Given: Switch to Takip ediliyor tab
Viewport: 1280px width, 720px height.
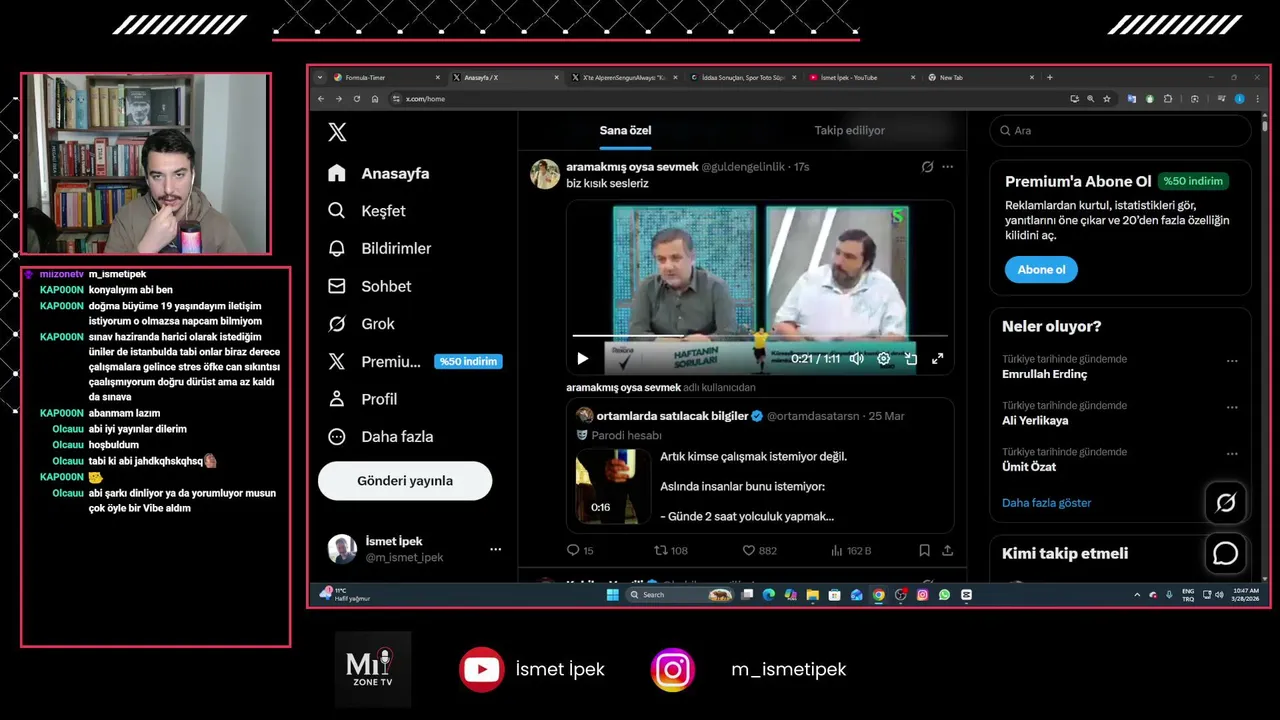Looking at the screenshot, I should point(849,130).
